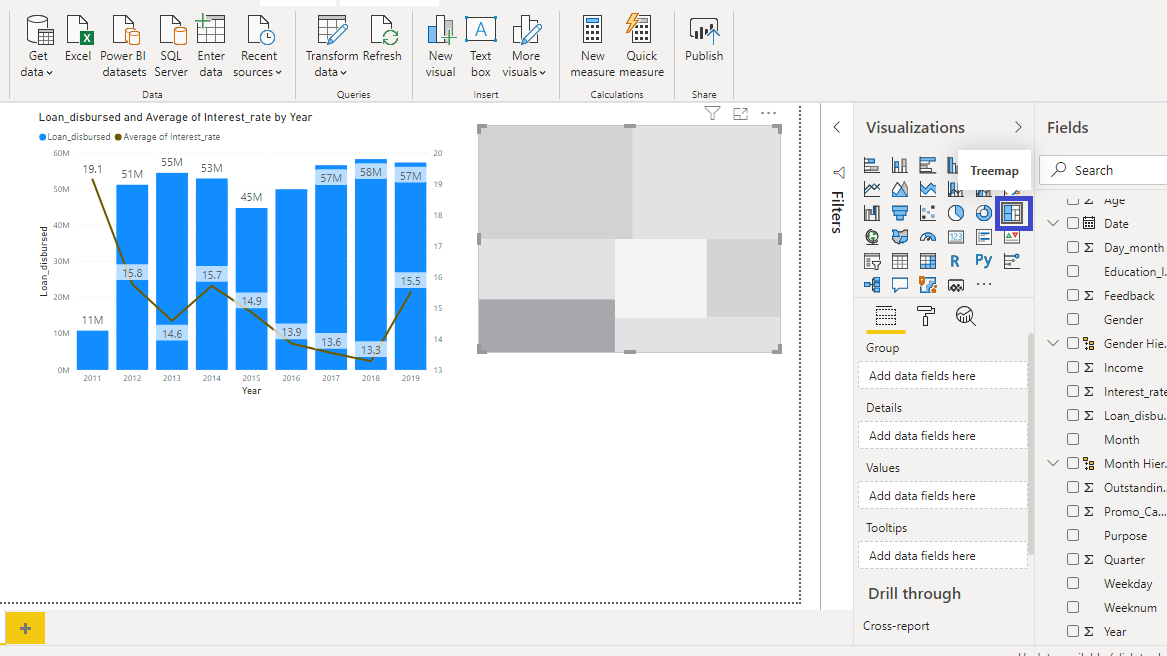Screen dimensions: 1167x656
Task: Select the Q&A speech bubble visual
Action: [900, 284]
